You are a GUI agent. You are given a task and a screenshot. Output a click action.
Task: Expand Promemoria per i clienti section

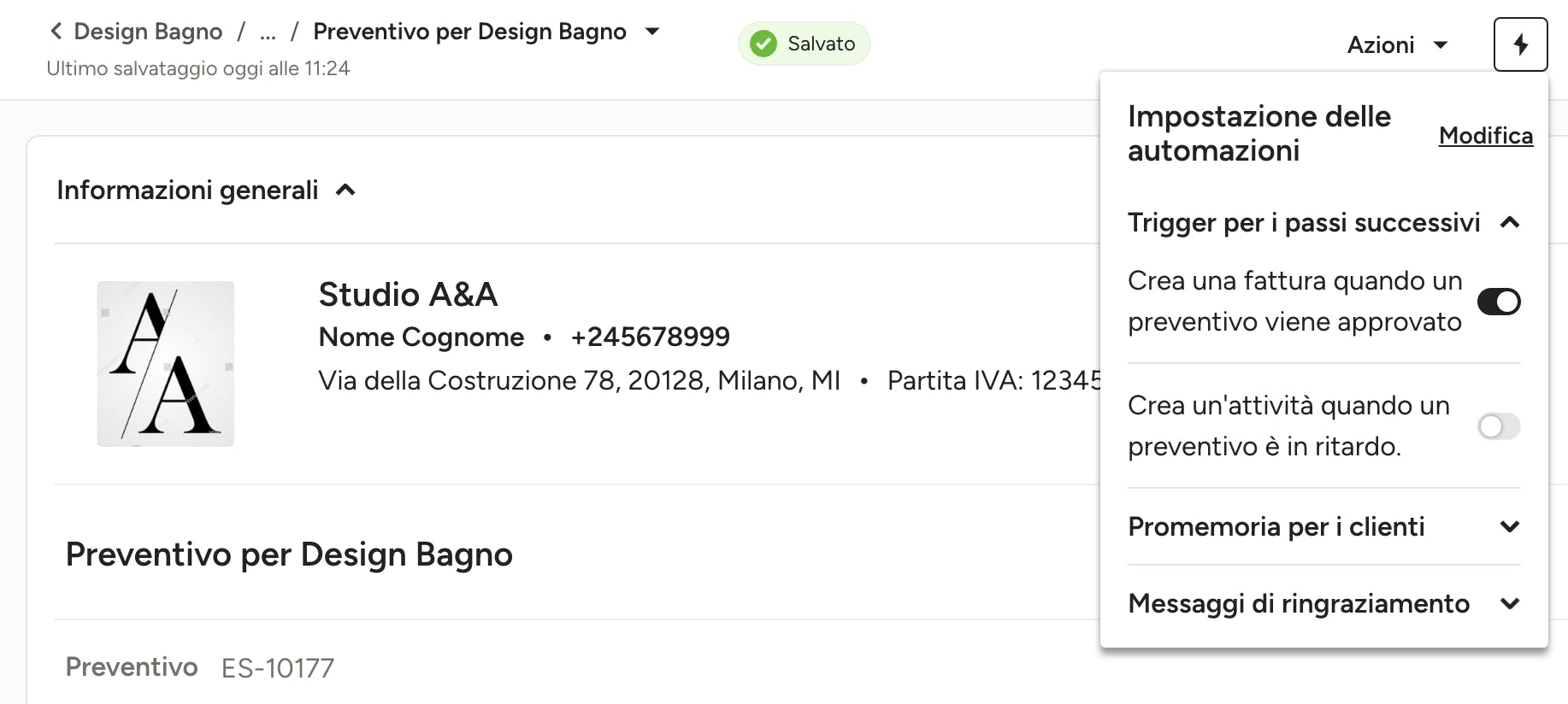tap(1510, 527)
